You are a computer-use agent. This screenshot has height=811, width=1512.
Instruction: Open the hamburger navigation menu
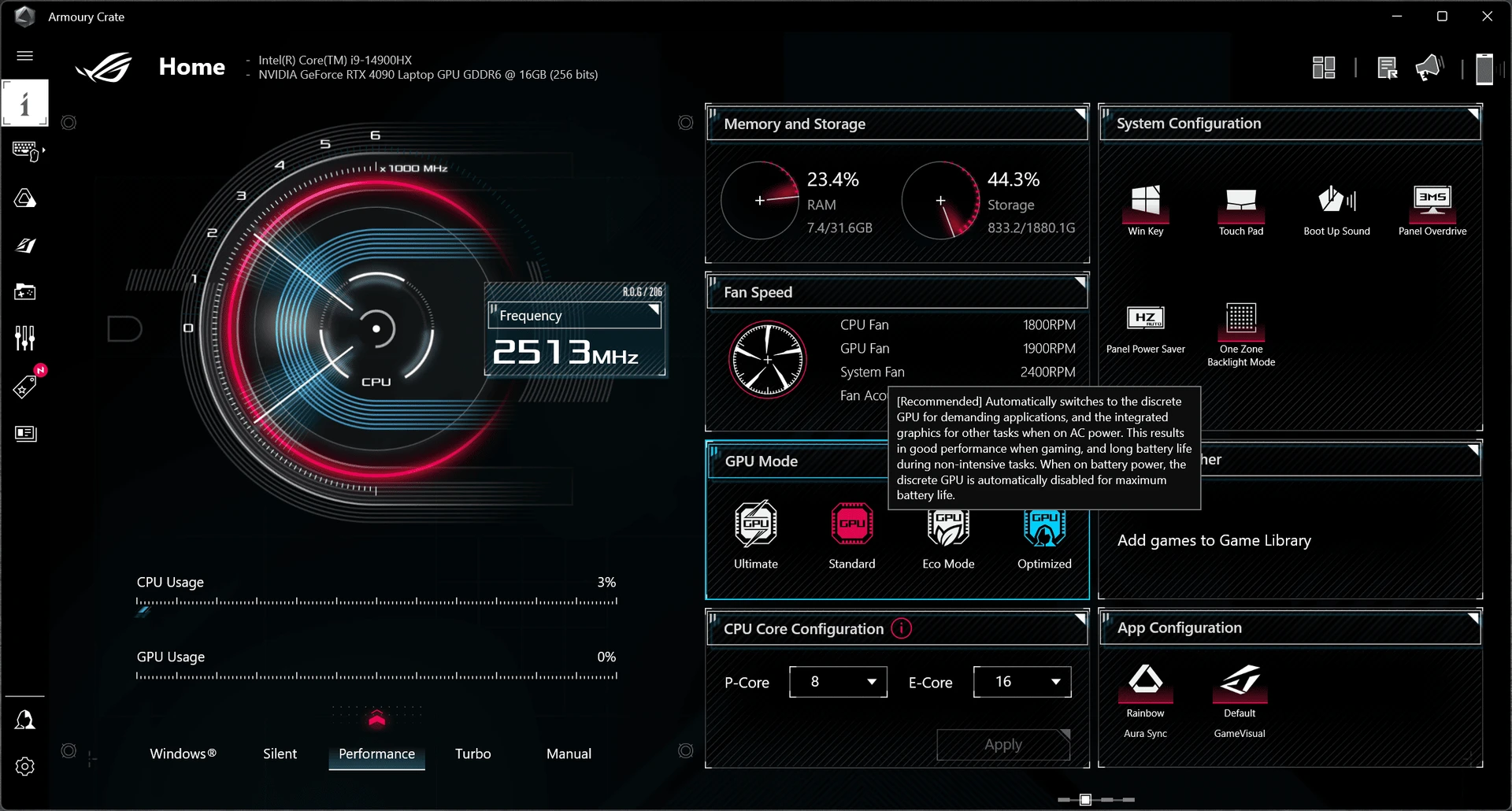(25, 56)
